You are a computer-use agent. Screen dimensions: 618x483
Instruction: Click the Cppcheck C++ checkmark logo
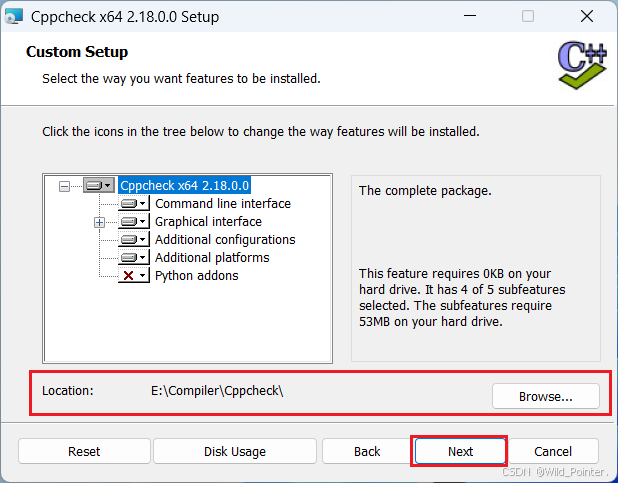click(x=582, y=65)
